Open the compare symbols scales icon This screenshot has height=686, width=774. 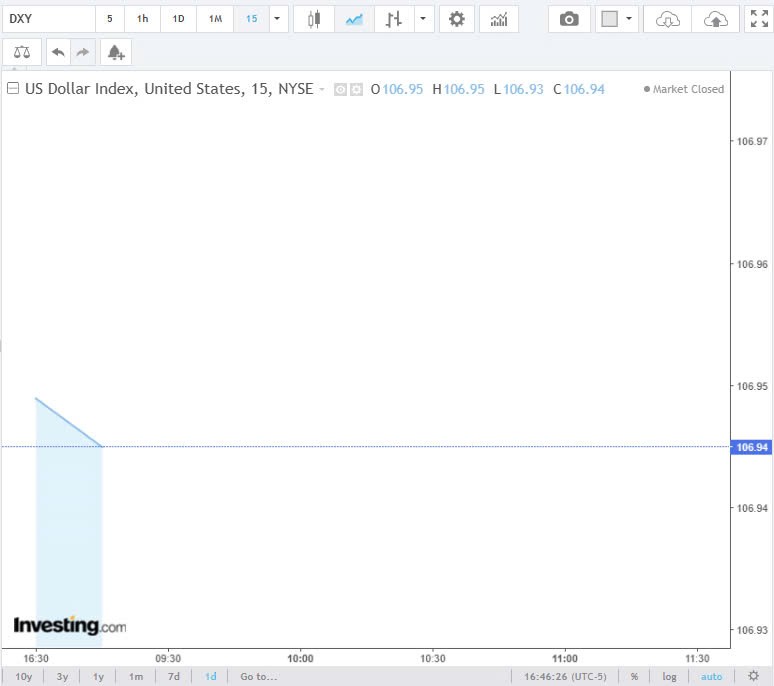[x=22, y=52]
